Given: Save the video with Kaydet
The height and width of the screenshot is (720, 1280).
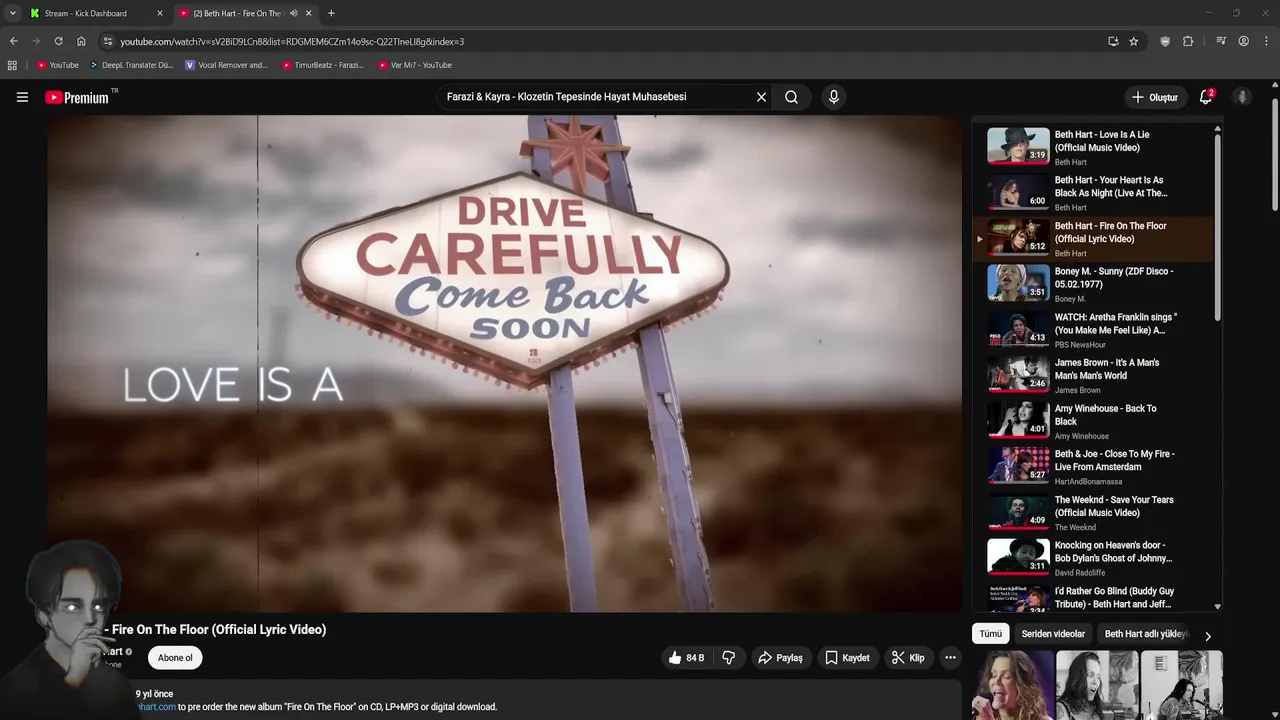Looking at the screenshot, I should point(847,658).
